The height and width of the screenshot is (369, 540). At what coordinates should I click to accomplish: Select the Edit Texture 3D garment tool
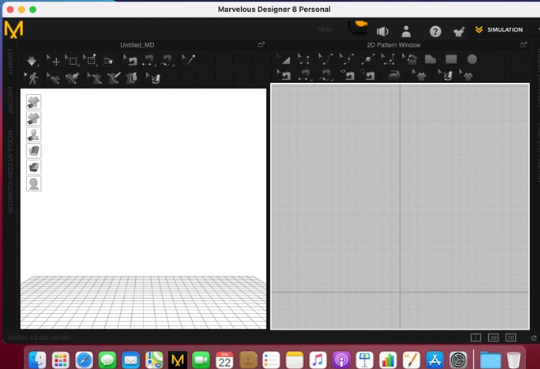click(x=53, y=79)
